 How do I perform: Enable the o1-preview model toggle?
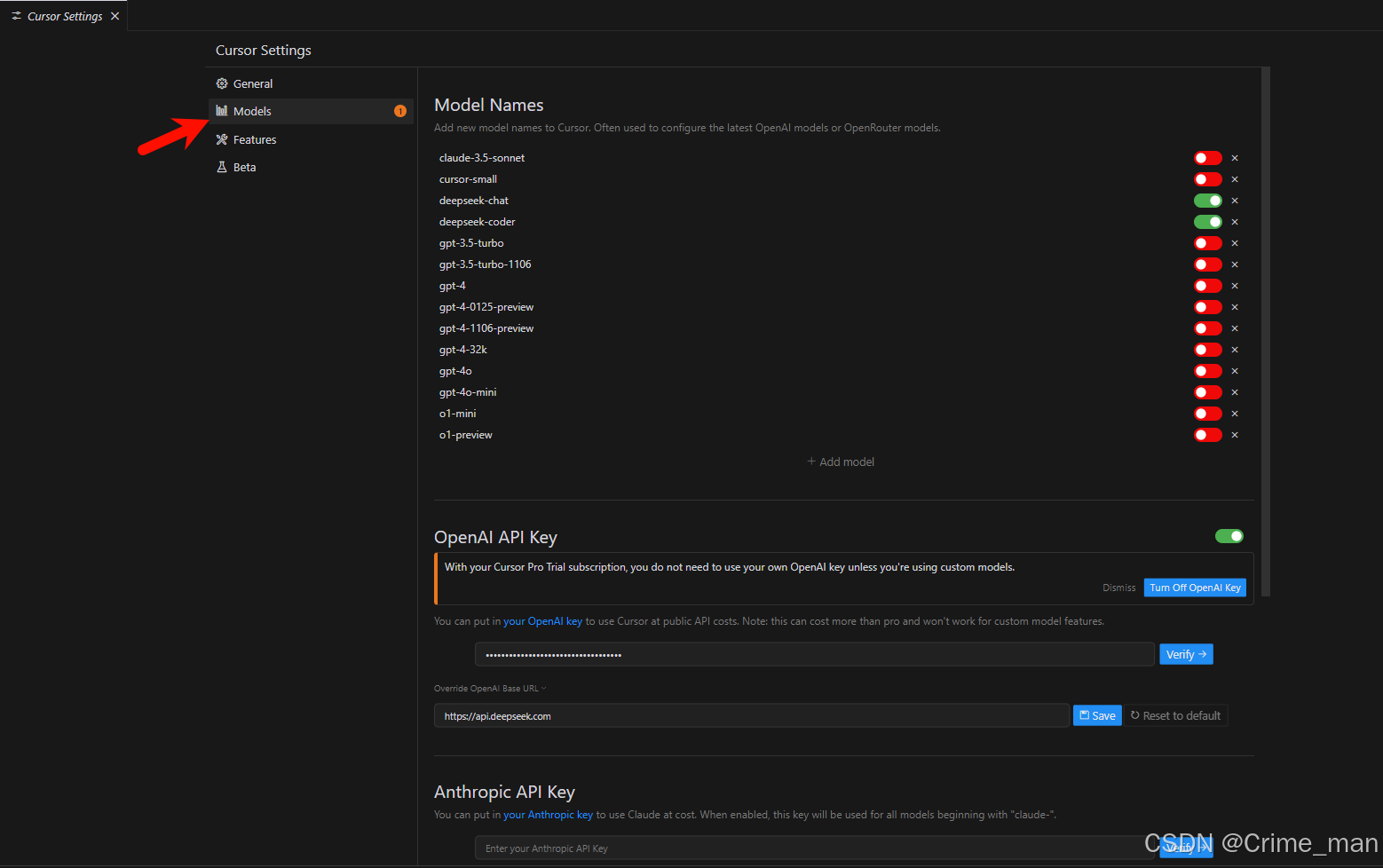pos(1207,435)
